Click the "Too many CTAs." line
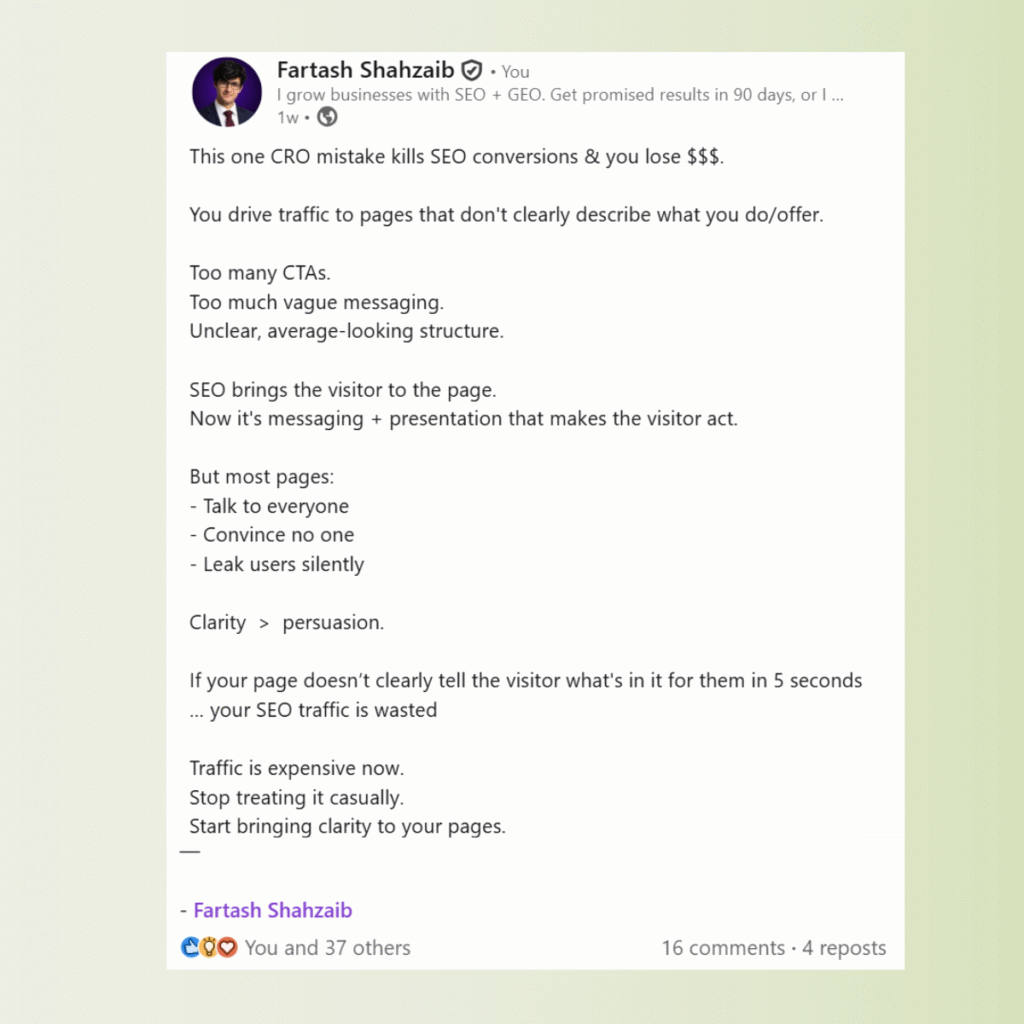 coord(260,273)
